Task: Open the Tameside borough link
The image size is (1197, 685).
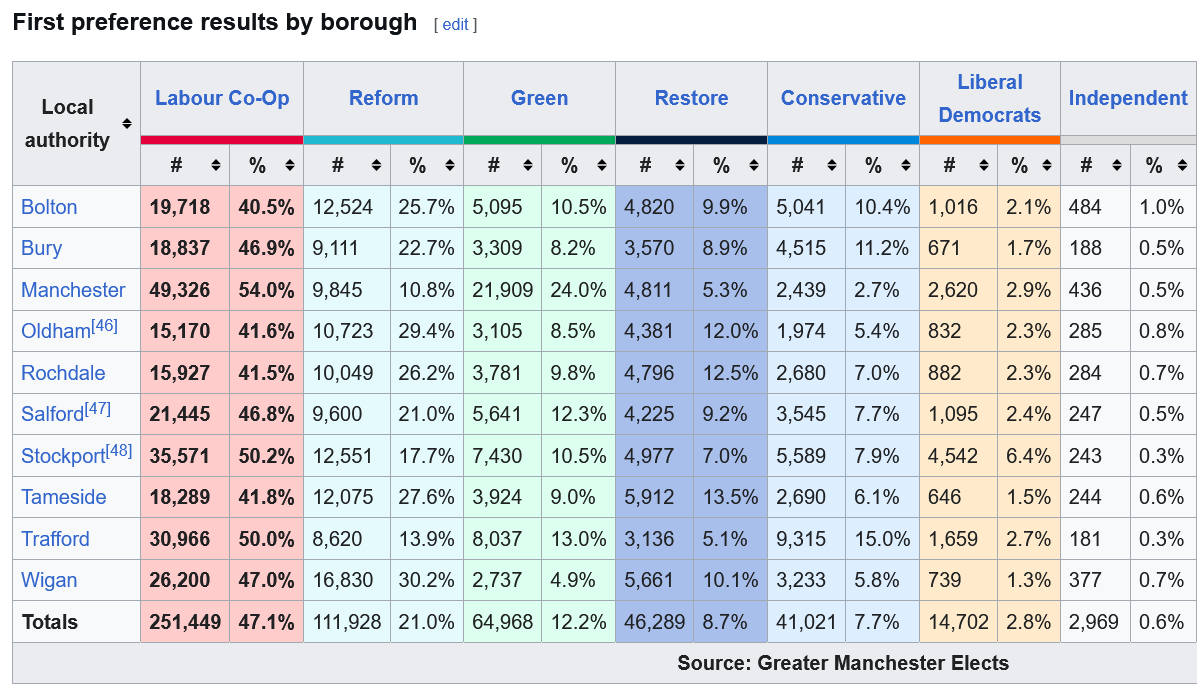Action: (x=63, y=497)
